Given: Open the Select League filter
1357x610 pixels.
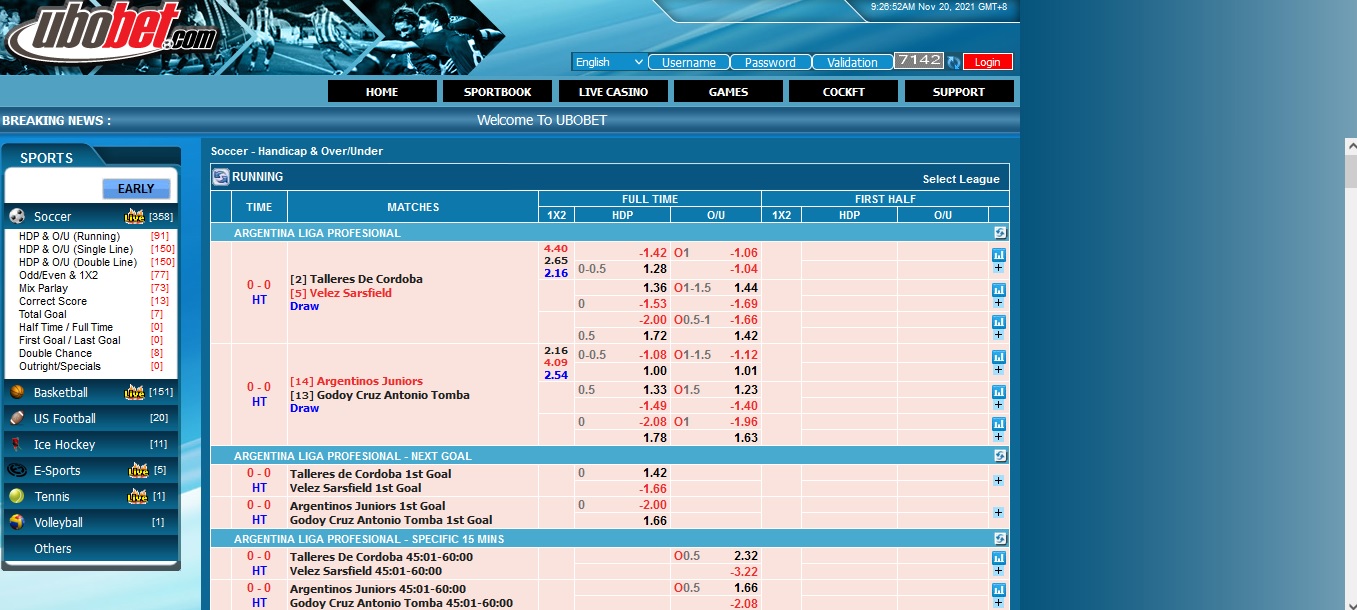Looking at the screenshot, I should click(961, 179).
